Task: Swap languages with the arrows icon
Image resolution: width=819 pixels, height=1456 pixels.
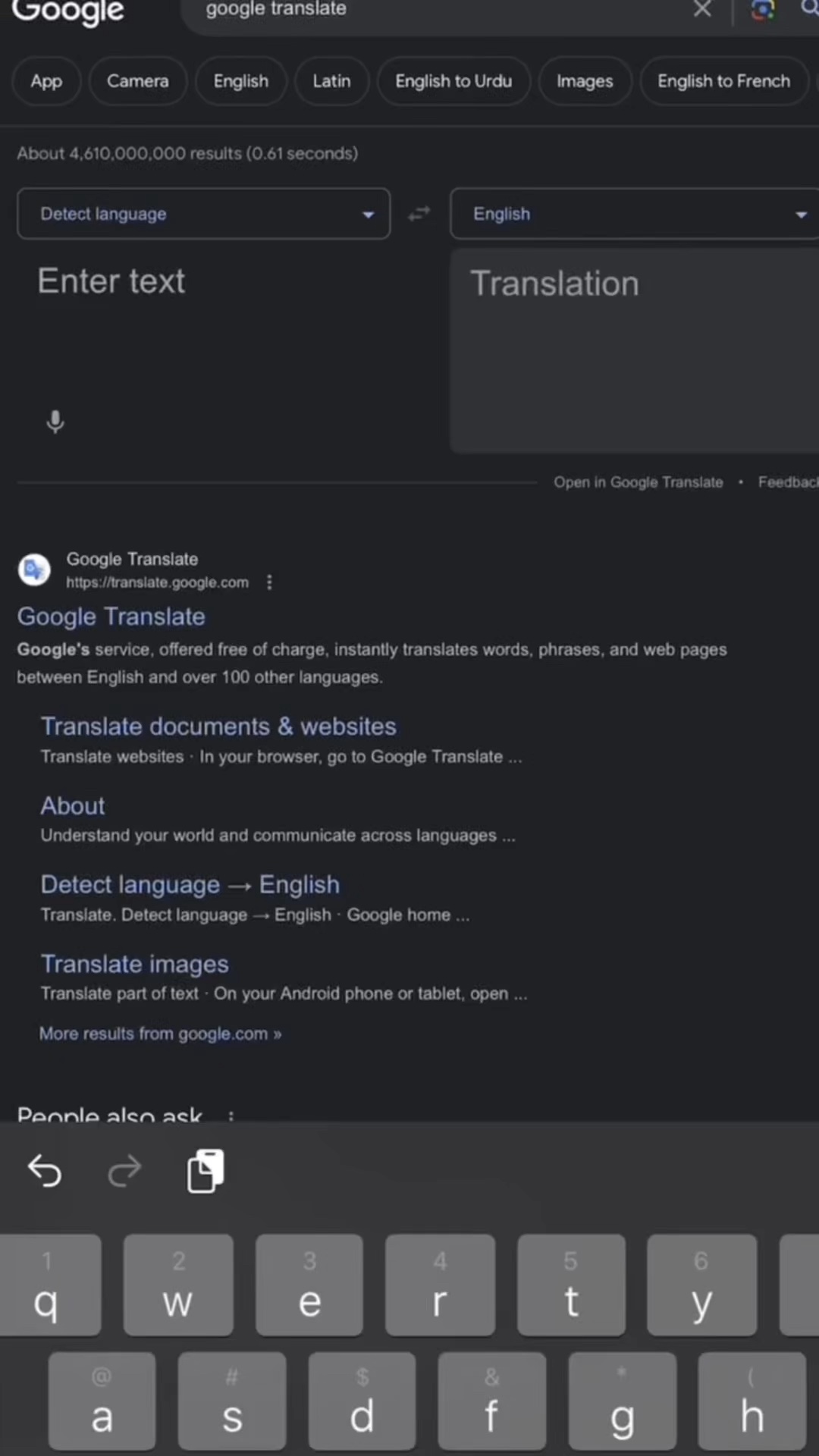Action: [x=419, y=214]
